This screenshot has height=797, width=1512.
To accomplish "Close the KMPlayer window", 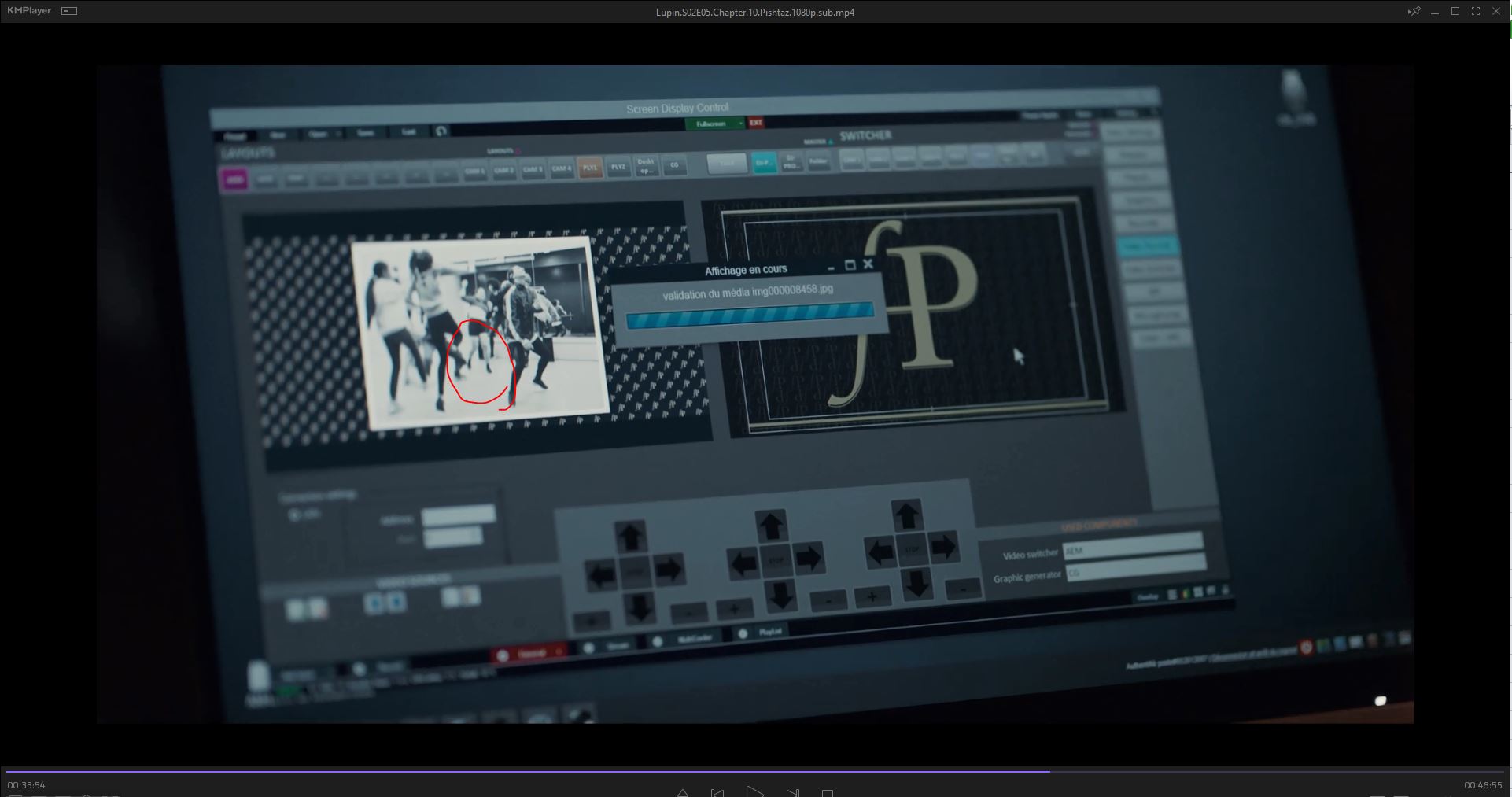I will pyautogui.click(x=1496, y=11).
